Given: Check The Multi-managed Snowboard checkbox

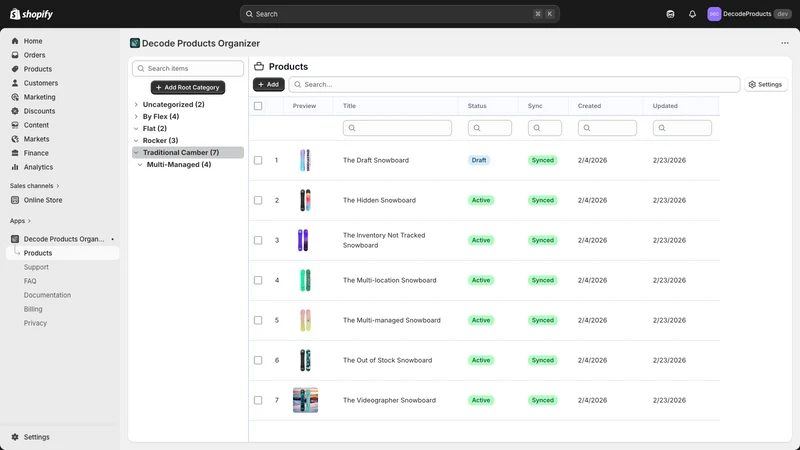Looking at the screenshot, I should (x=258, y=320).
